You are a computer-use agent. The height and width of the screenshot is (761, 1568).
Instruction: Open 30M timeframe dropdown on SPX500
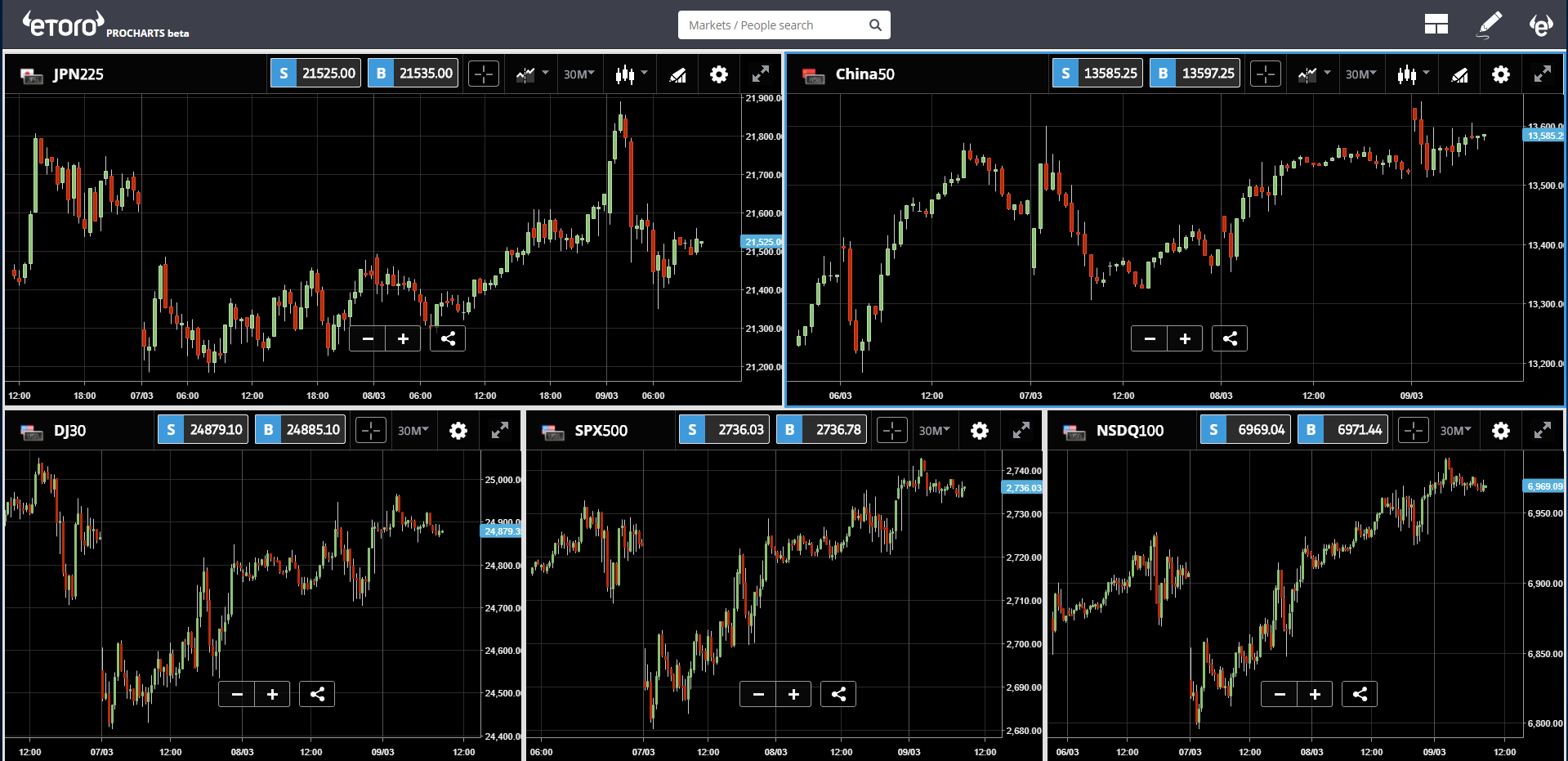[x=935, y=431]
